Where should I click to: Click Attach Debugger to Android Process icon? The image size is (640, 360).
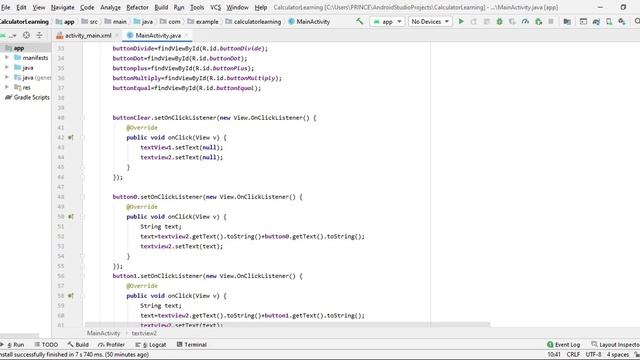coord(538,22)
